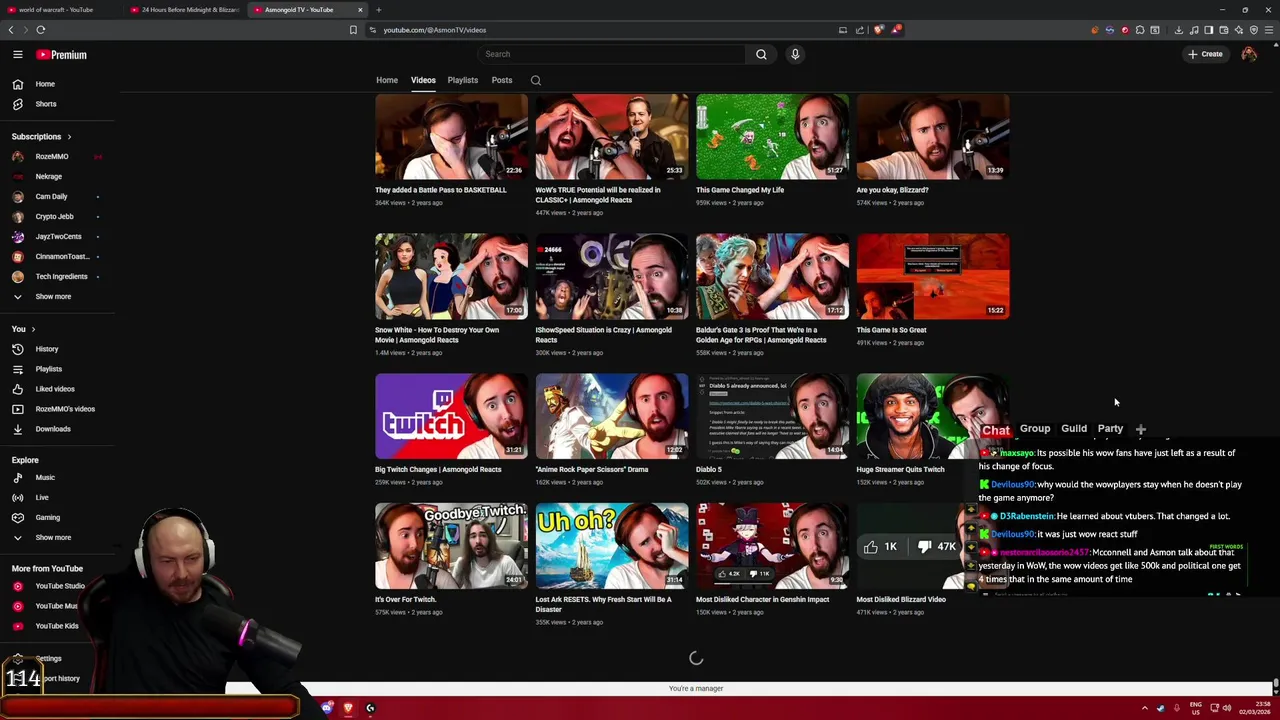Open the account avatar menu
The image size is (1280, 720).
point(1249,54)
